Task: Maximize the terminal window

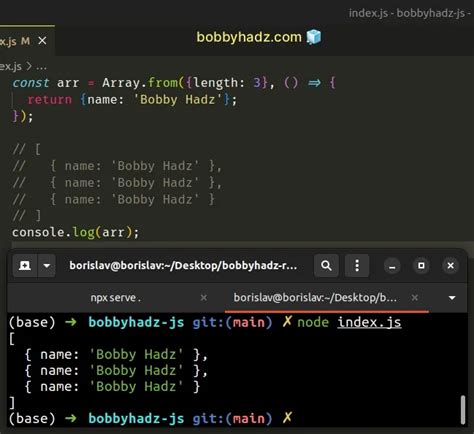Action: click(x=421, y=266)
